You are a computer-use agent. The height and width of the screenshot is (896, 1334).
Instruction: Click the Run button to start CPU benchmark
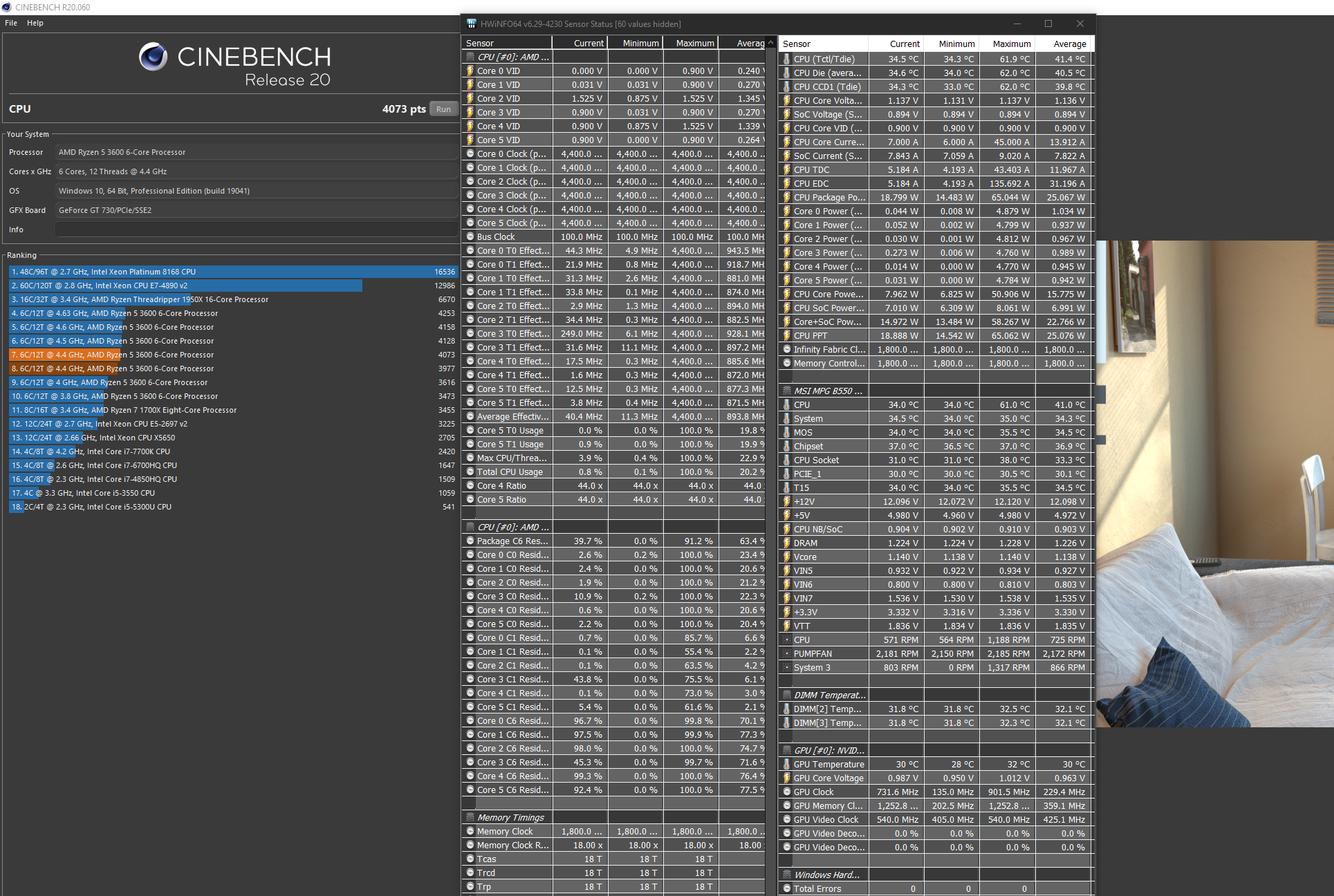(443, 109)
